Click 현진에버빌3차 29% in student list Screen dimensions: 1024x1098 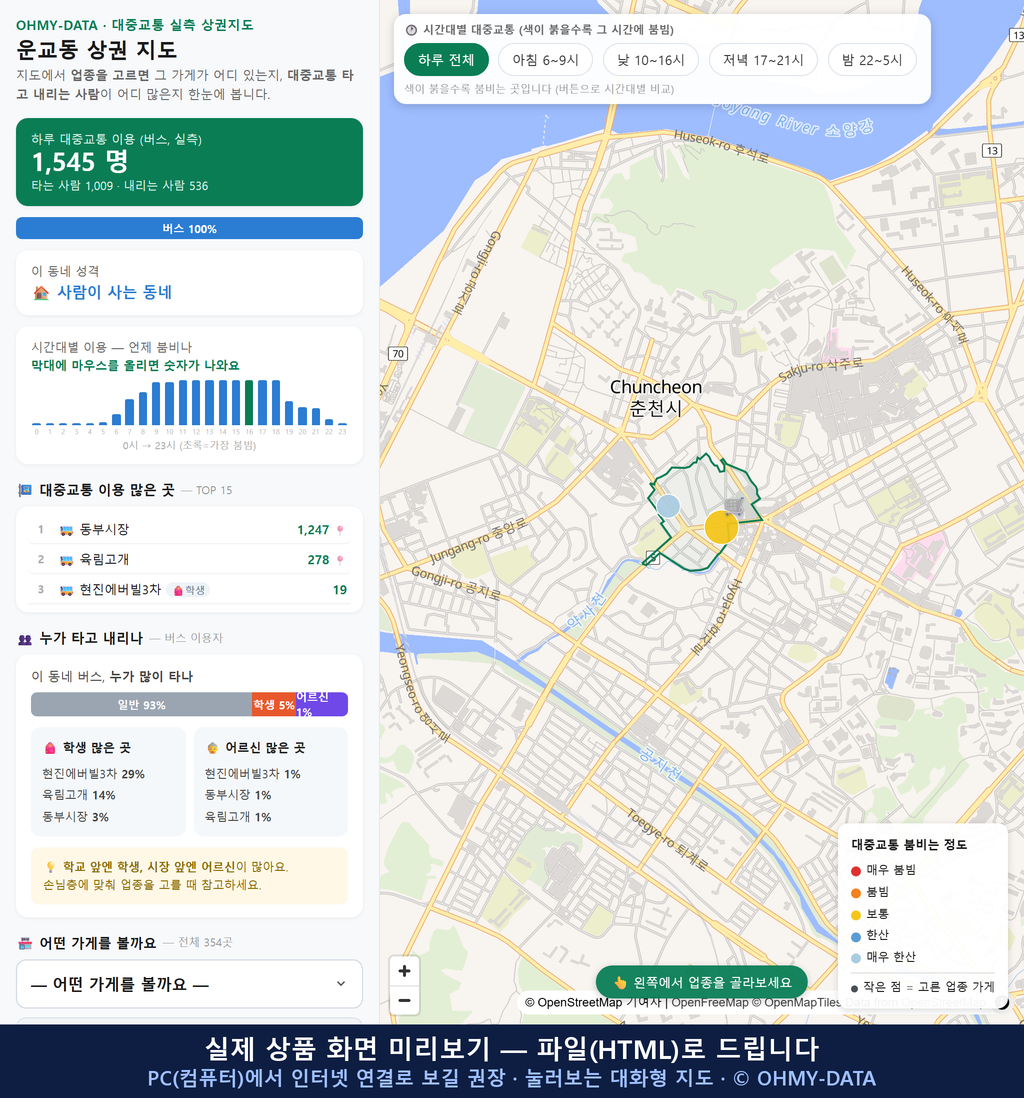pyautogui.click(x=93, y=774)
